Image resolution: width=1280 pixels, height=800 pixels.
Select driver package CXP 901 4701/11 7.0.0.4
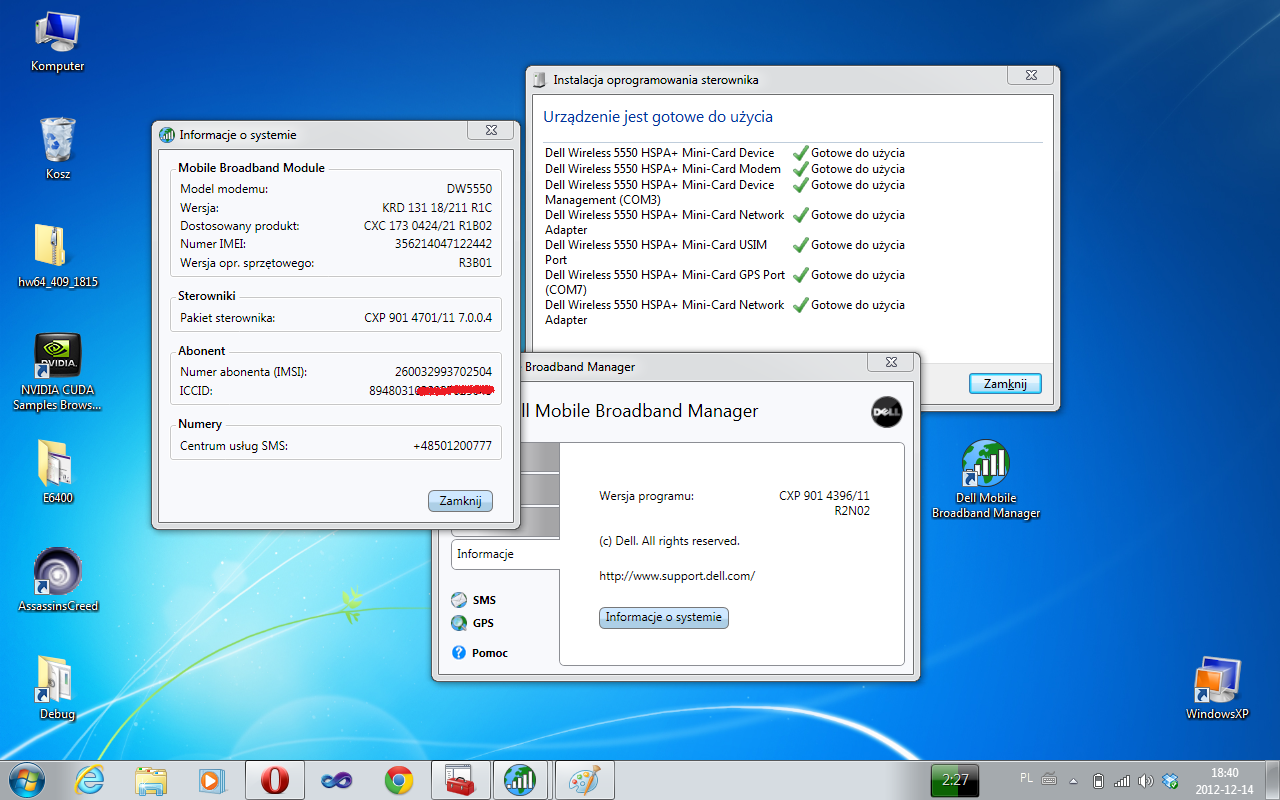[x=428, y=318]
